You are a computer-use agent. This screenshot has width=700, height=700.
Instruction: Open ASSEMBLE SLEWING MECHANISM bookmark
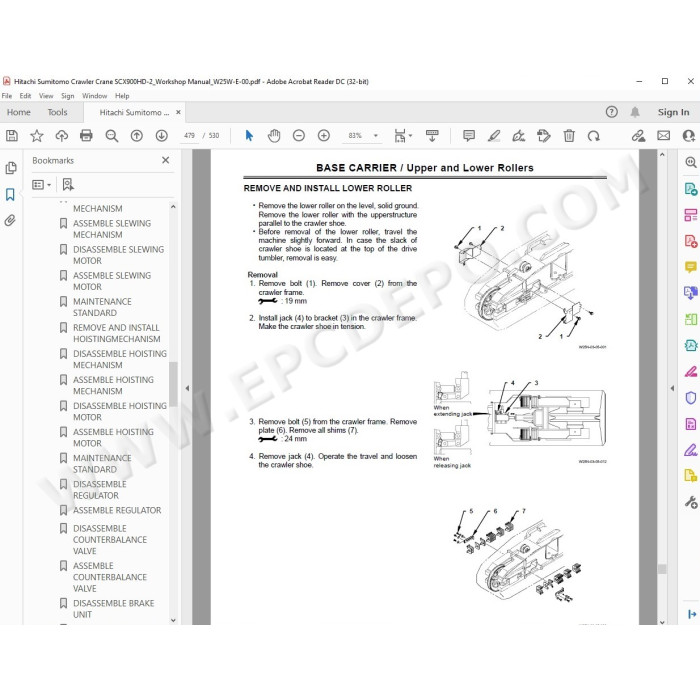point(112,229)
